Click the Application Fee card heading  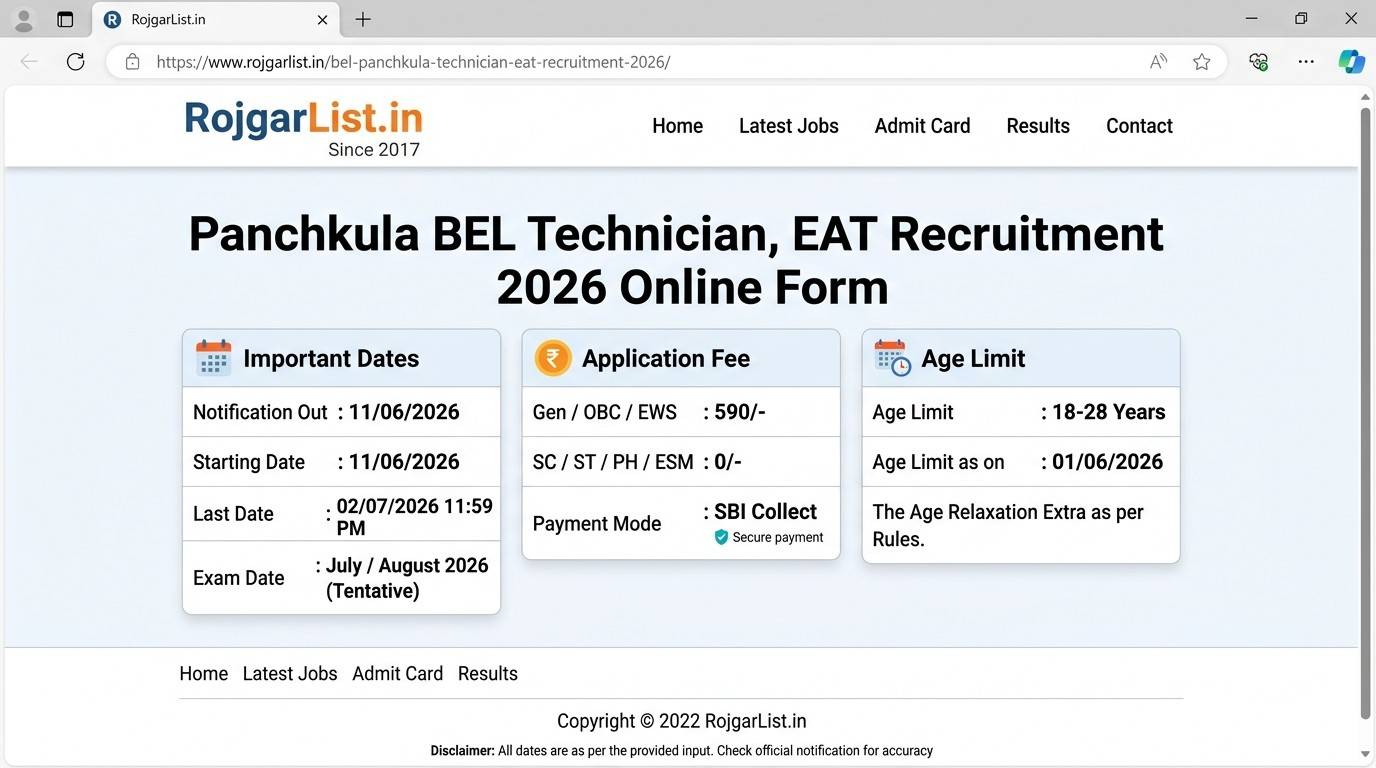point(666,358)
